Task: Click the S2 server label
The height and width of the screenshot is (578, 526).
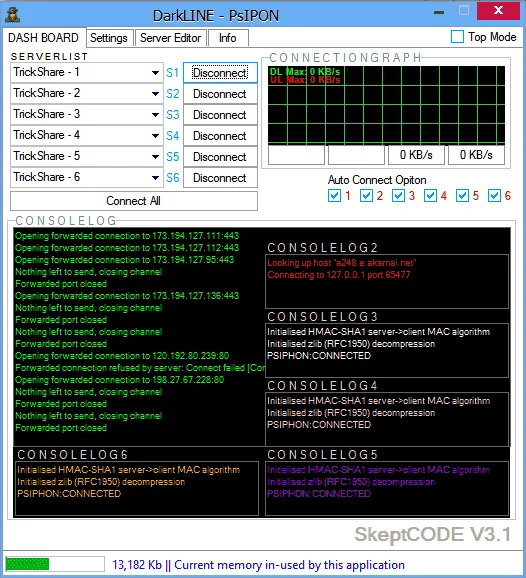Action: pos(173,94)
